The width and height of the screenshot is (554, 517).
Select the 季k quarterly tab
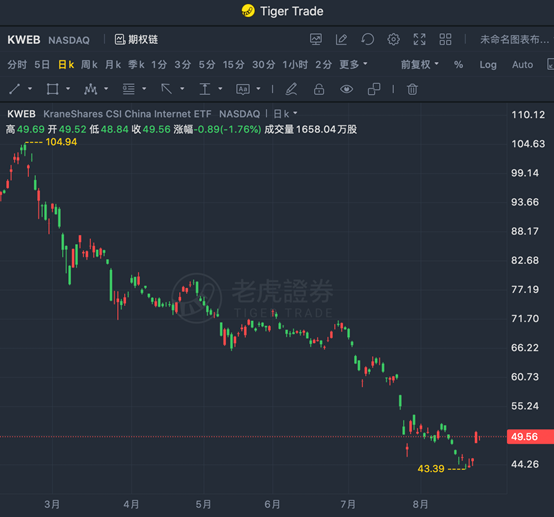coord(136,65)
